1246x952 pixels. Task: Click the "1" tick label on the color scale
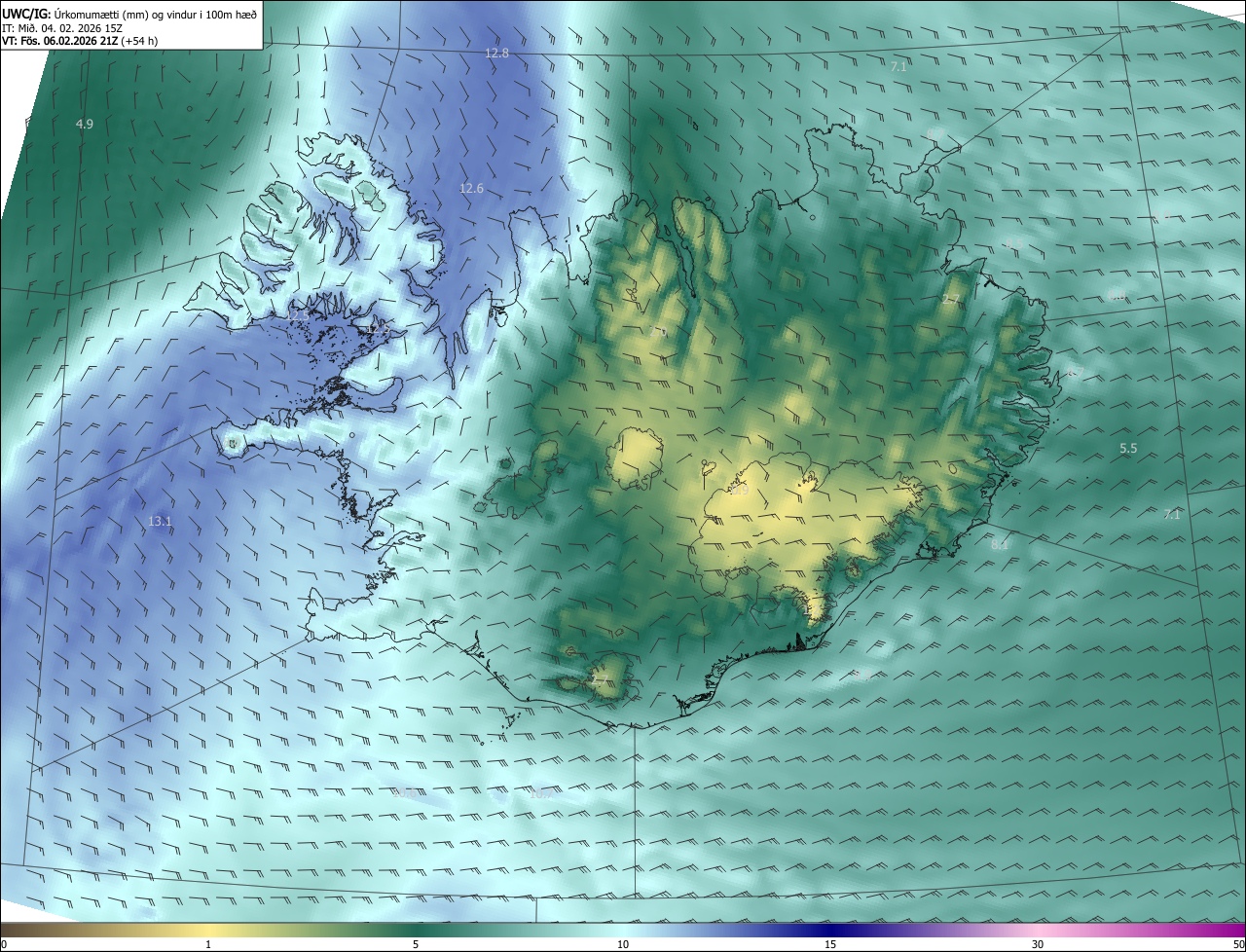(208, 944)
